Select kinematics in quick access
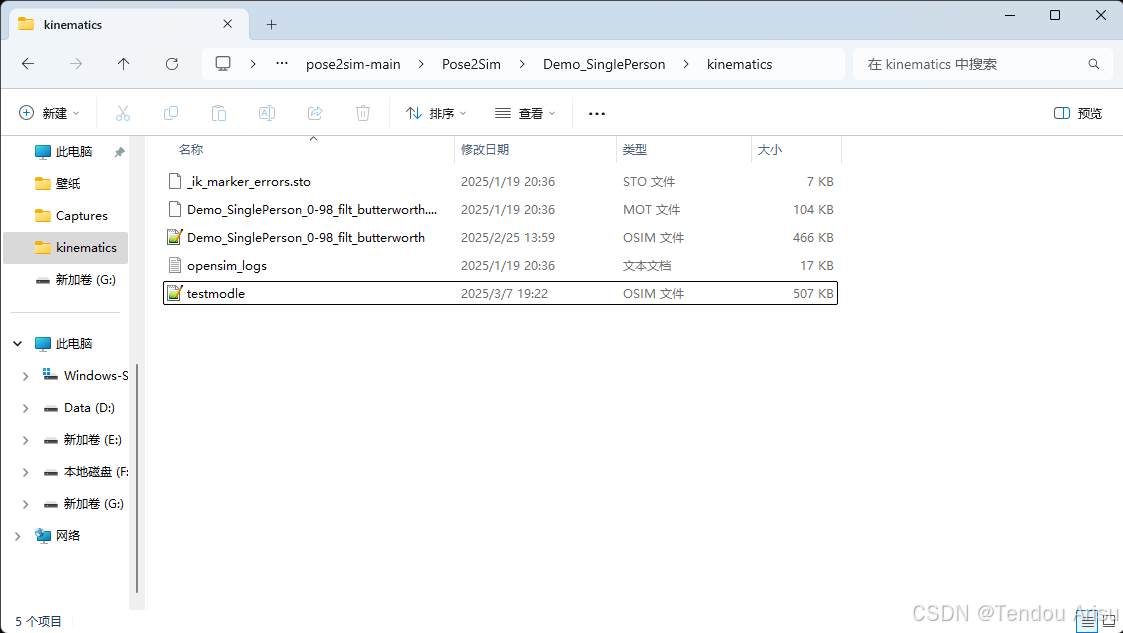Screen dimensions: 1123x633 [65, 248]
